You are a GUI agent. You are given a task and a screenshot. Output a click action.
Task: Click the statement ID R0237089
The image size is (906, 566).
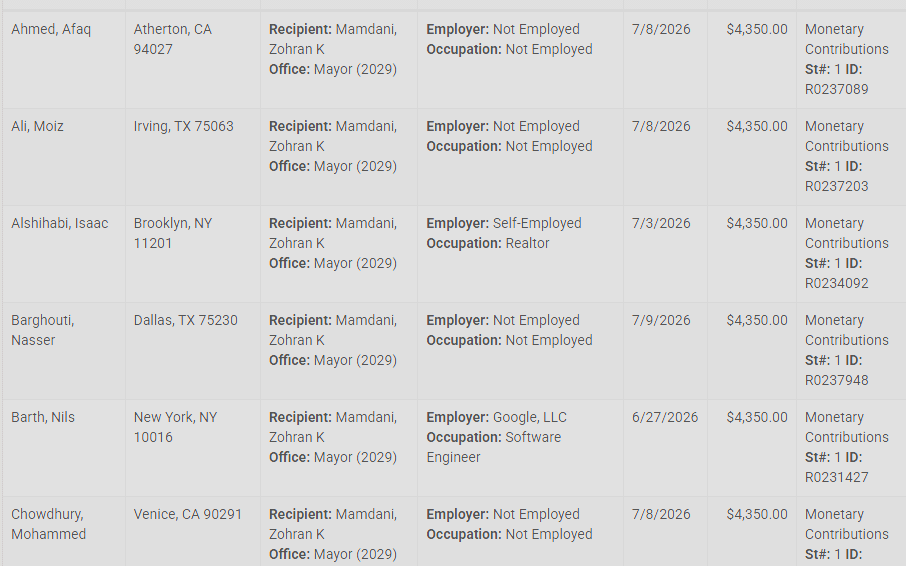click(x=837, y=90)
